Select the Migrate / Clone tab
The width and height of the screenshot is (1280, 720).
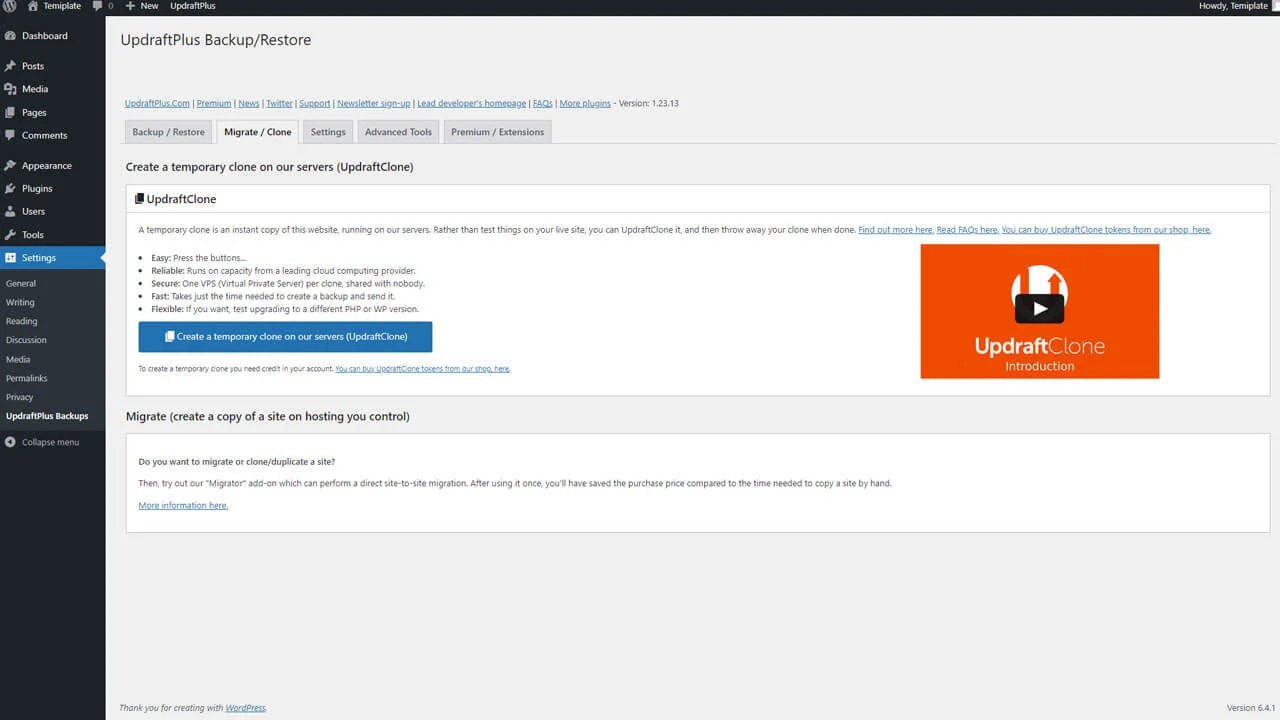tap(258, 132)
